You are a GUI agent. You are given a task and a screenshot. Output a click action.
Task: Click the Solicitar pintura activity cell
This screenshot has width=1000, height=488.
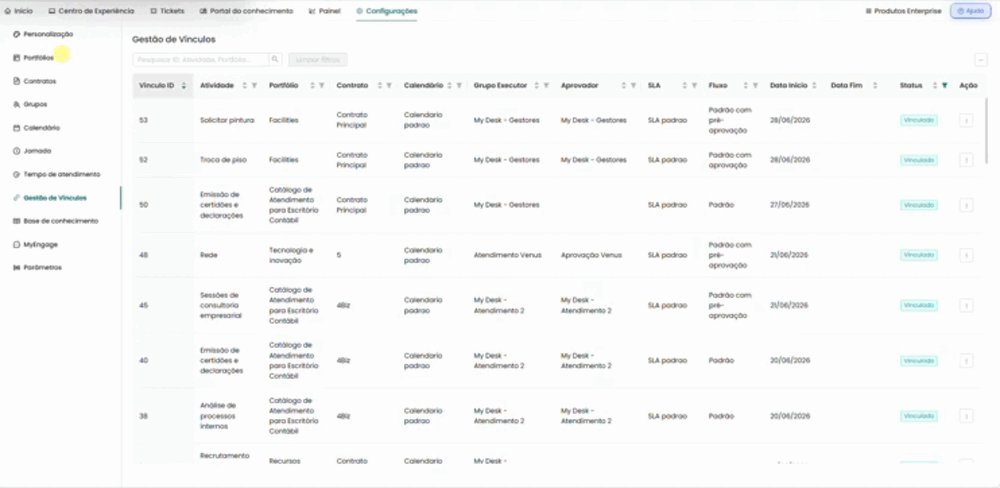point(227,121)
